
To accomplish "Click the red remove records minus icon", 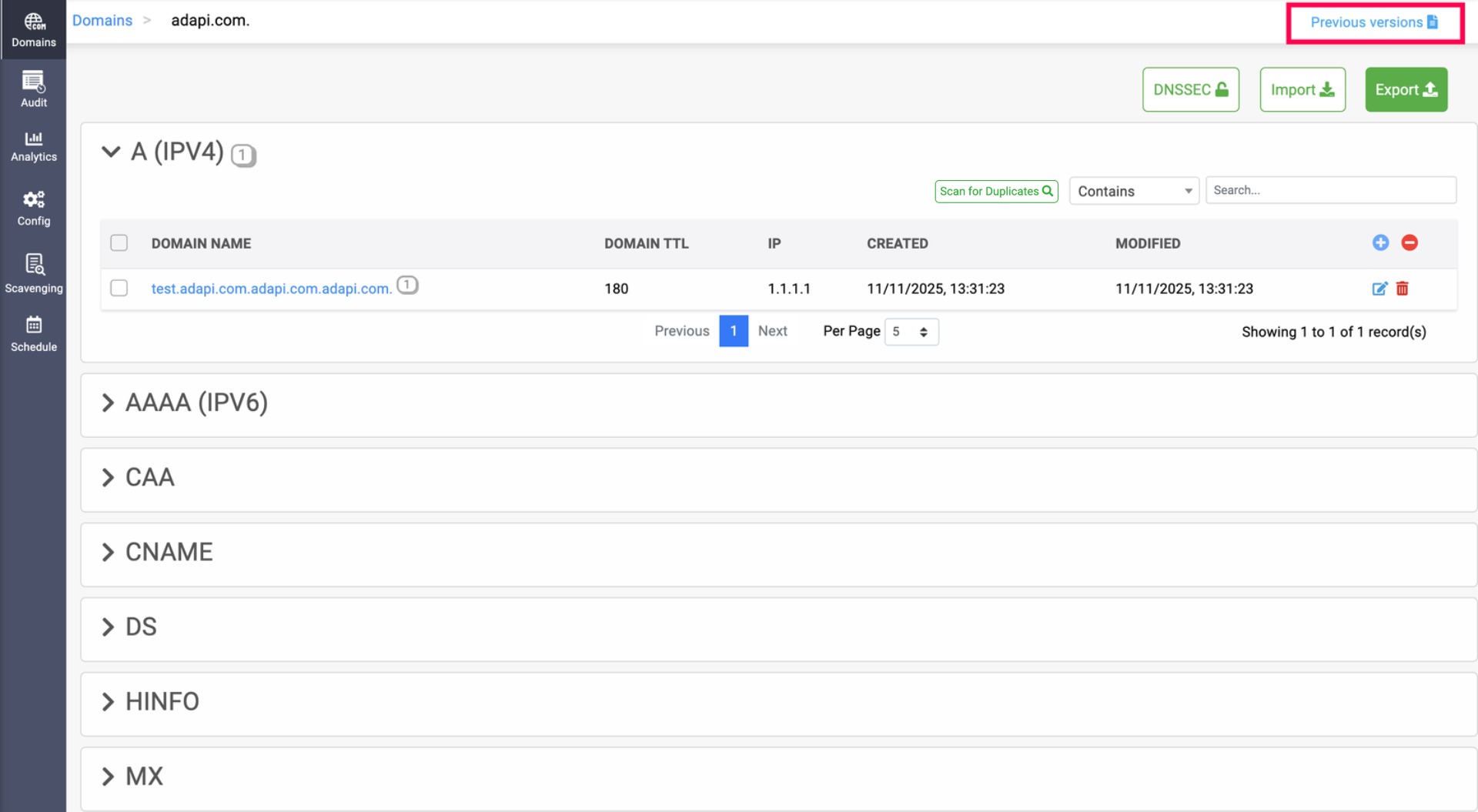I will click(1409, 242).
